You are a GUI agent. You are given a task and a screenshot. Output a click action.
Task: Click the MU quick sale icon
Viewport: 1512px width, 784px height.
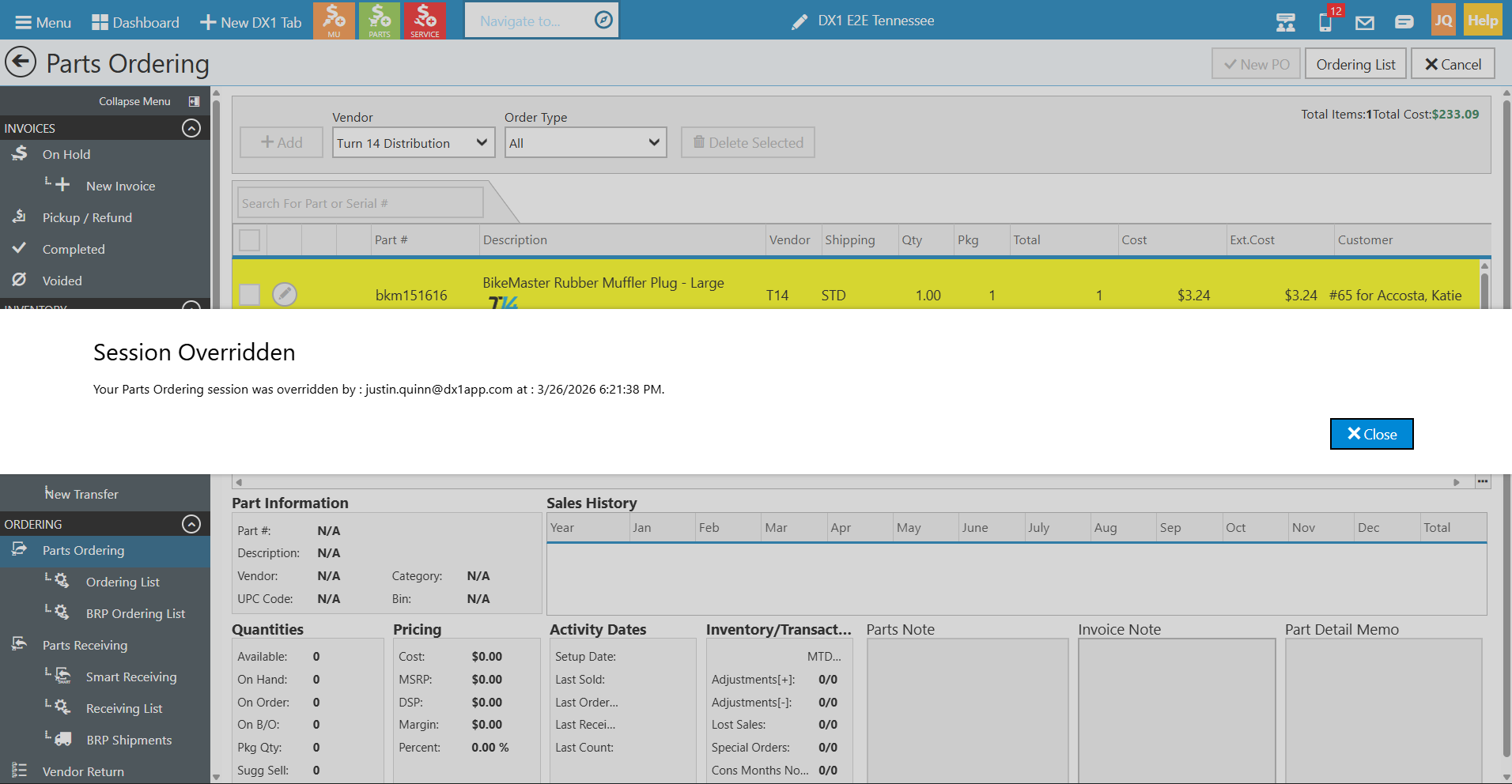[x=334, y=21]
